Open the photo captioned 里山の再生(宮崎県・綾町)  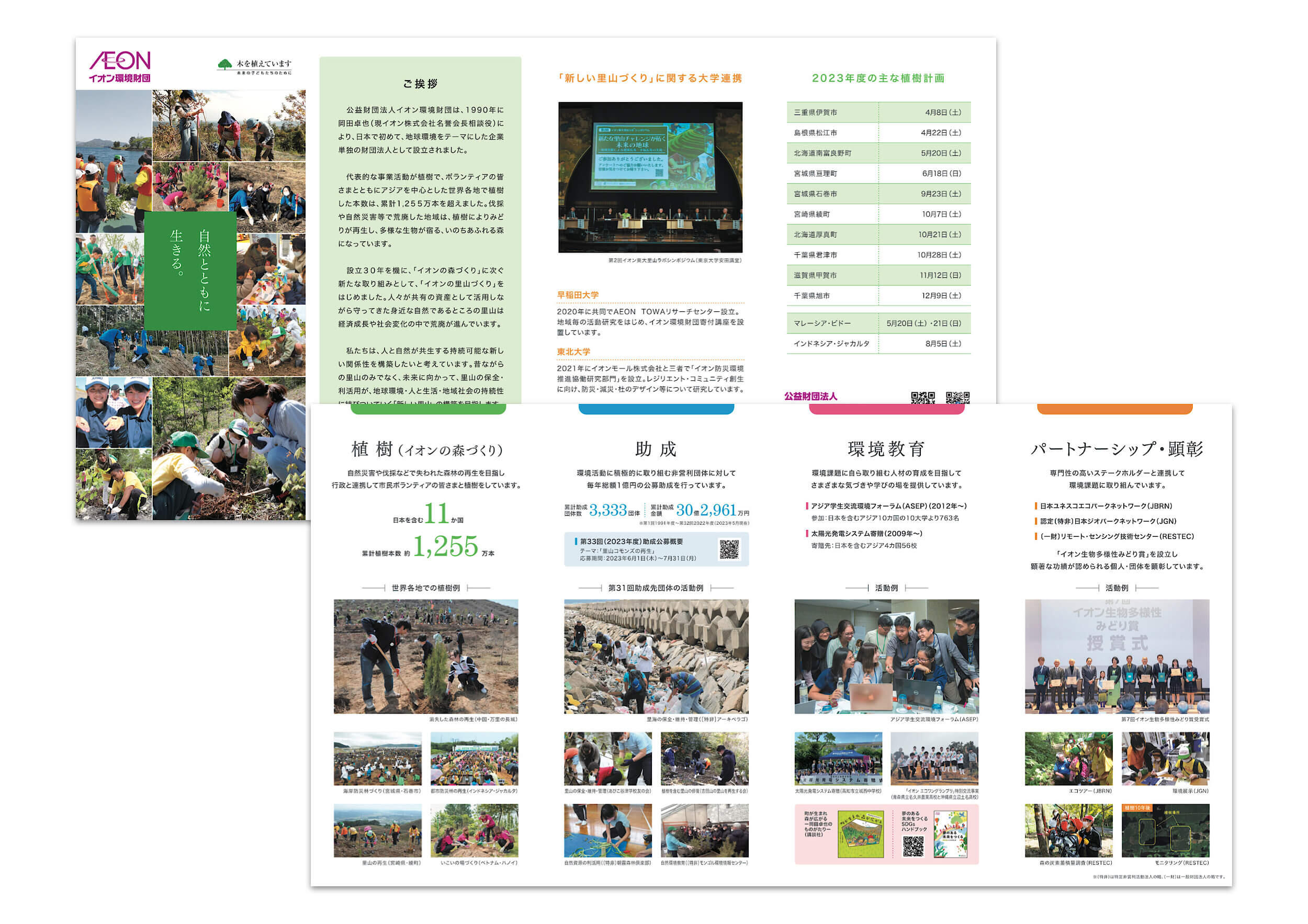(378, 830)
